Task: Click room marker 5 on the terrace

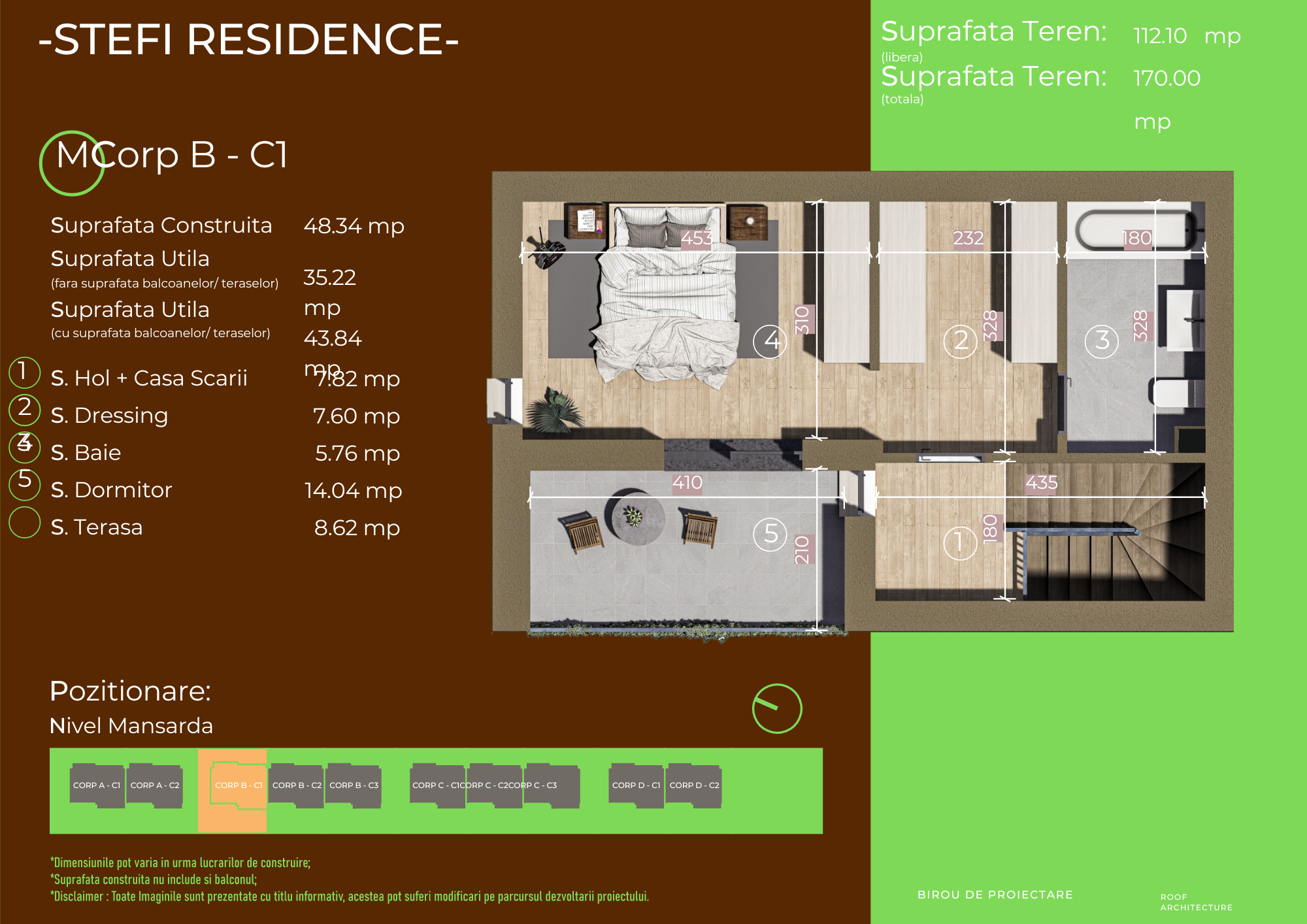Action: (x=770, y=534)
